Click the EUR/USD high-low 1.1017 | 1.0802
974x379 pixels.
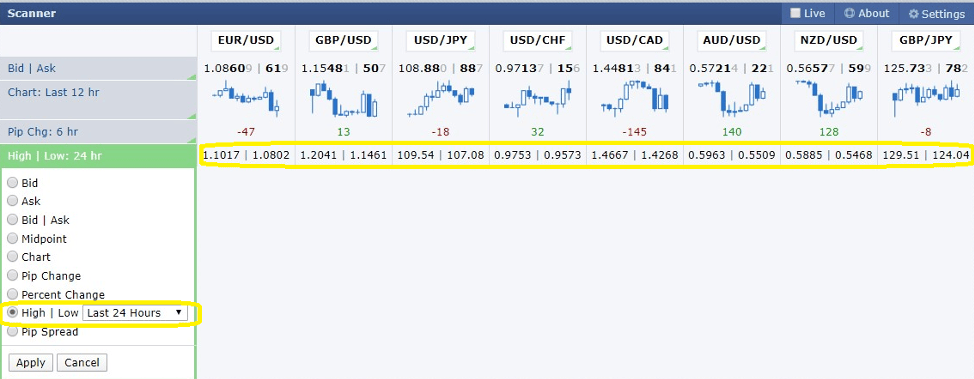(246, 155)
